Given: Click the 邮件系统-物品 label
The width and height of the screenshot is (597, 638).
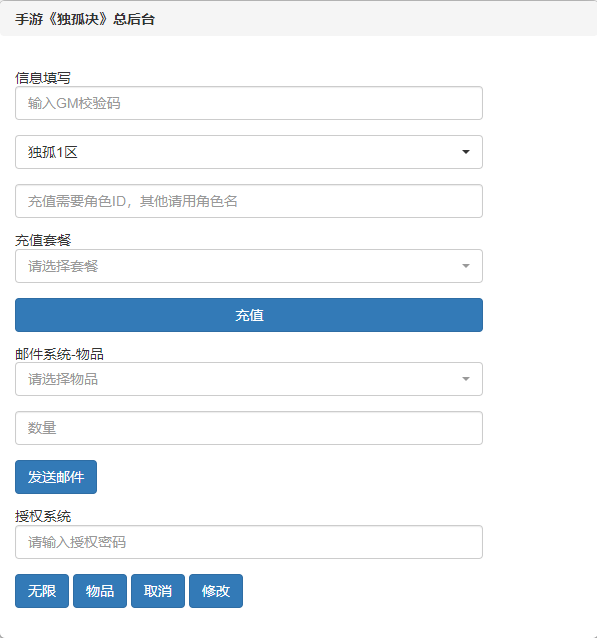Looking at the screenshot, I should (x=59, y=354).
